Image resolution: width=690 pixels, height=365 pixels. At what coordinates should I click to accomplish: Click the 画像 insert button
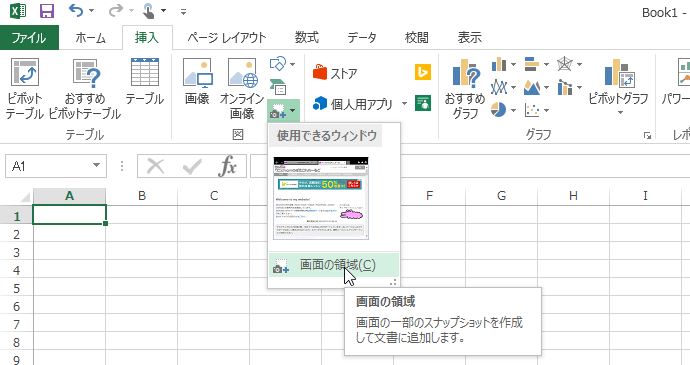coord(197,82)
